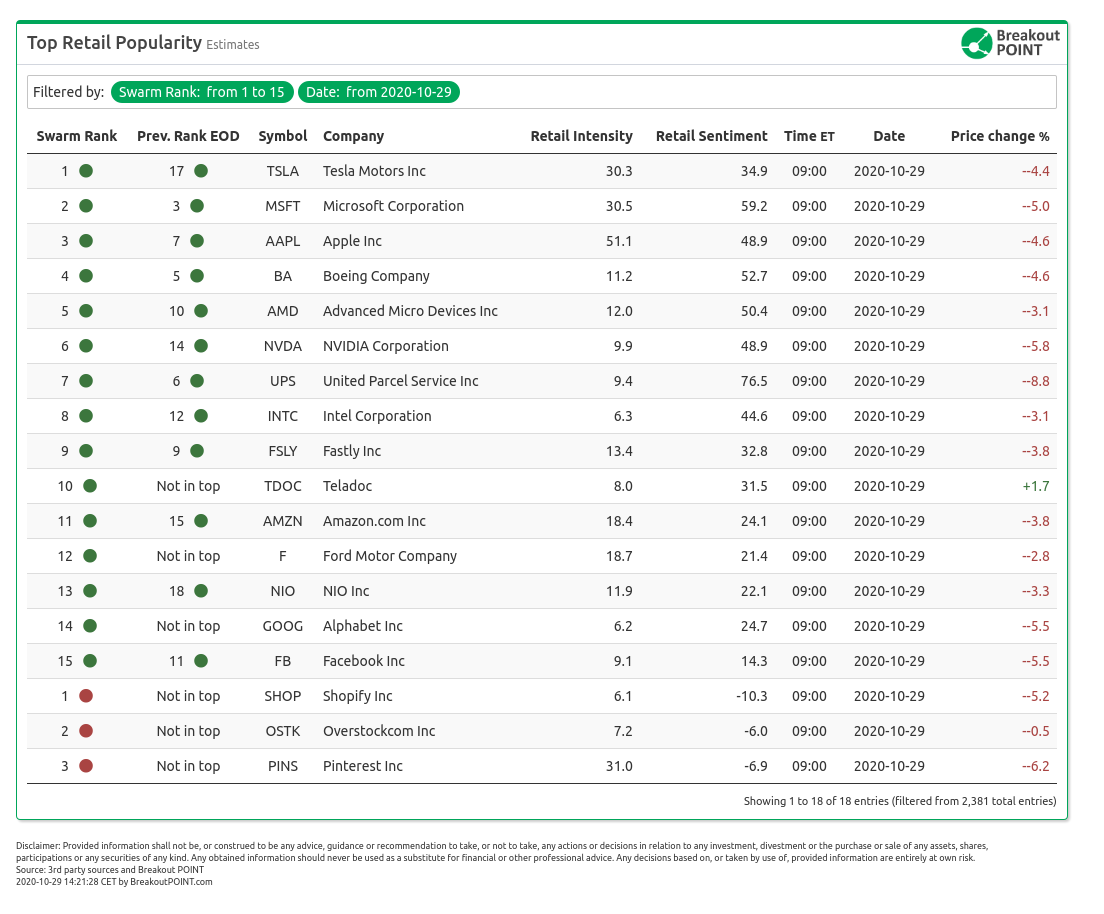
Task: Sort table by Price change % header
Action: click(999, 136)
